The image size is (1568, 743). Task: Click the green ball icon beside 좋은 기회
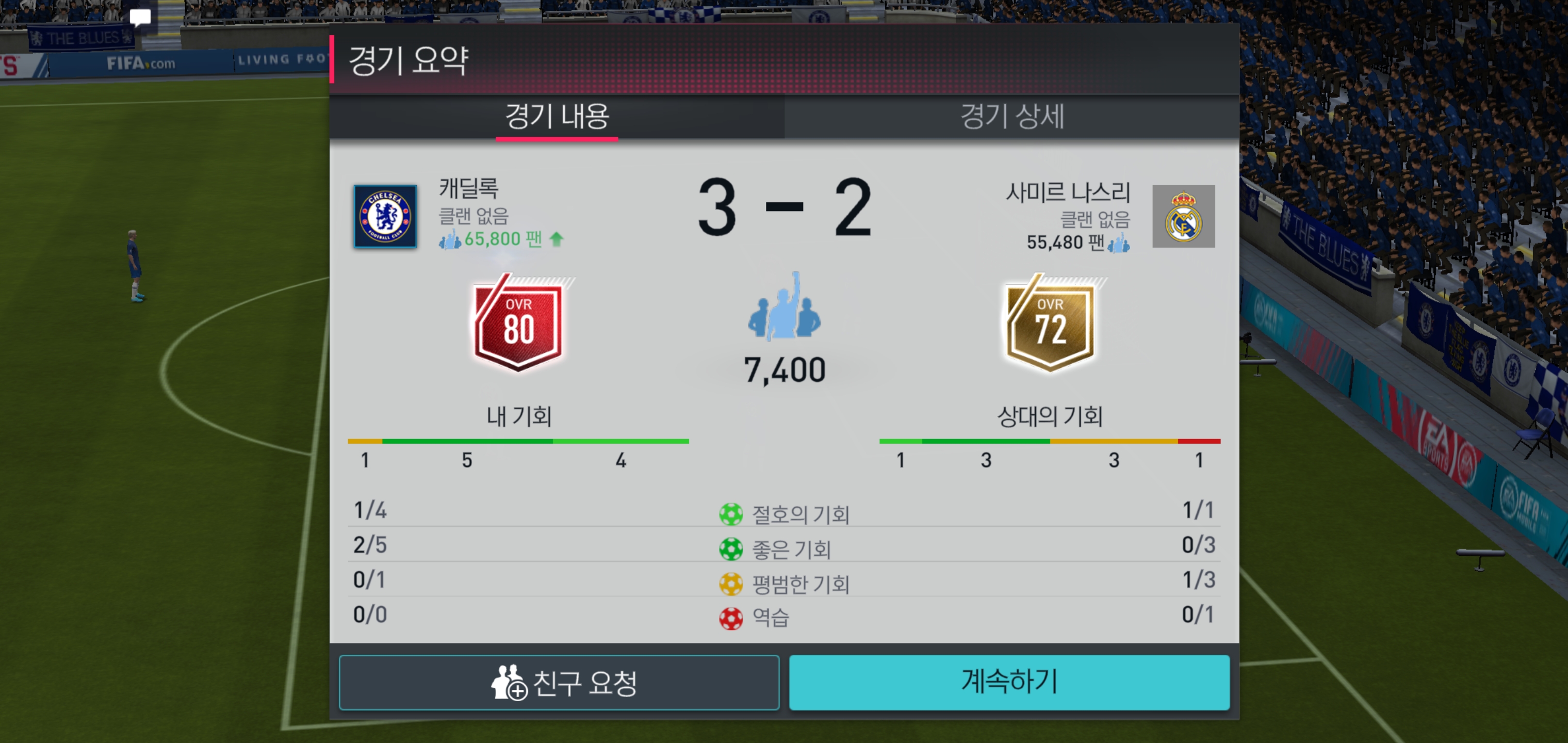click(x=730, y=548)
